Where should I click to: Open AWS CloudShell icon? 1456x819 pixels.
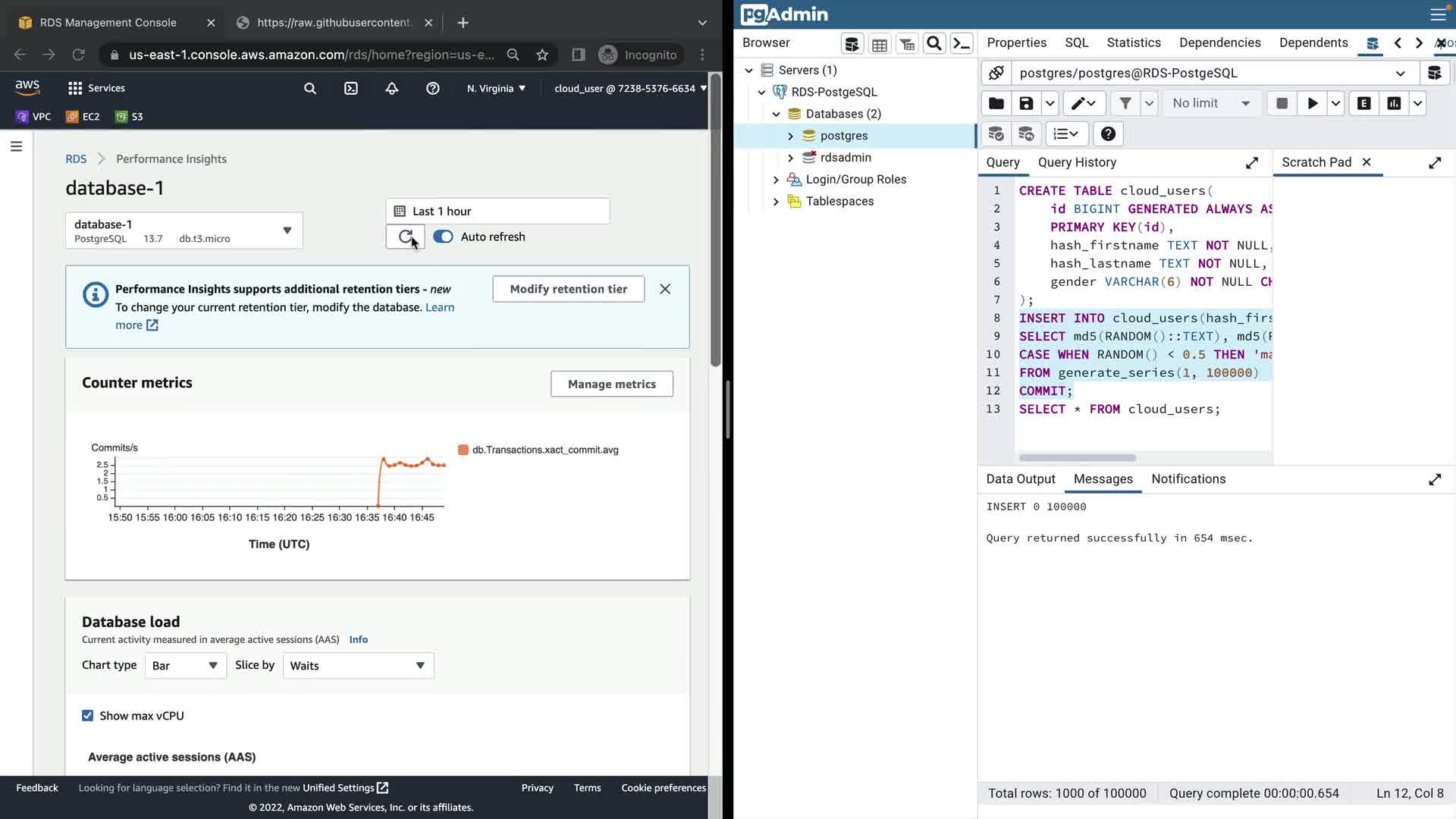(x=351, y=89)
